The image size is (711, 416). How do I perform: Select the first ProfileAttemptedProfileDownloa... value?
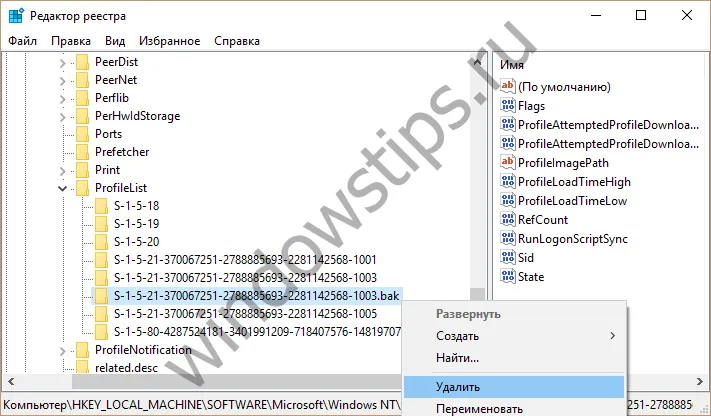(x=608, y=125)
